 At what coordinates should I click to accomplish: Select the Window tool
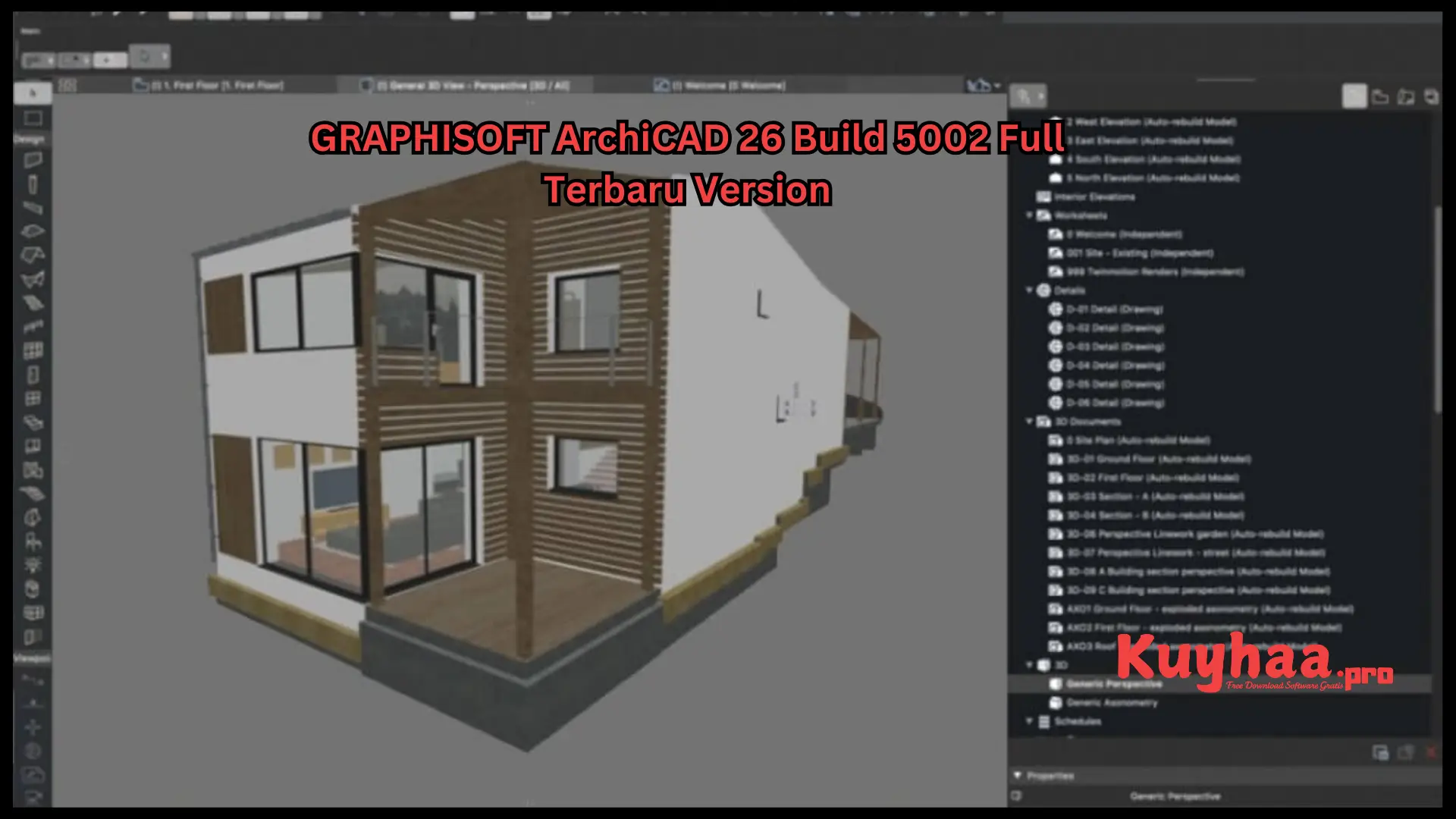coord(33,398)
